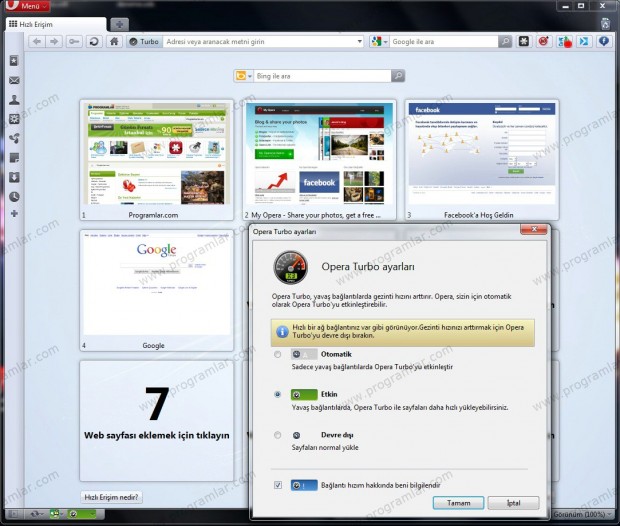
Task: Focus the Google ile ara field
Action: click(444, 42)
